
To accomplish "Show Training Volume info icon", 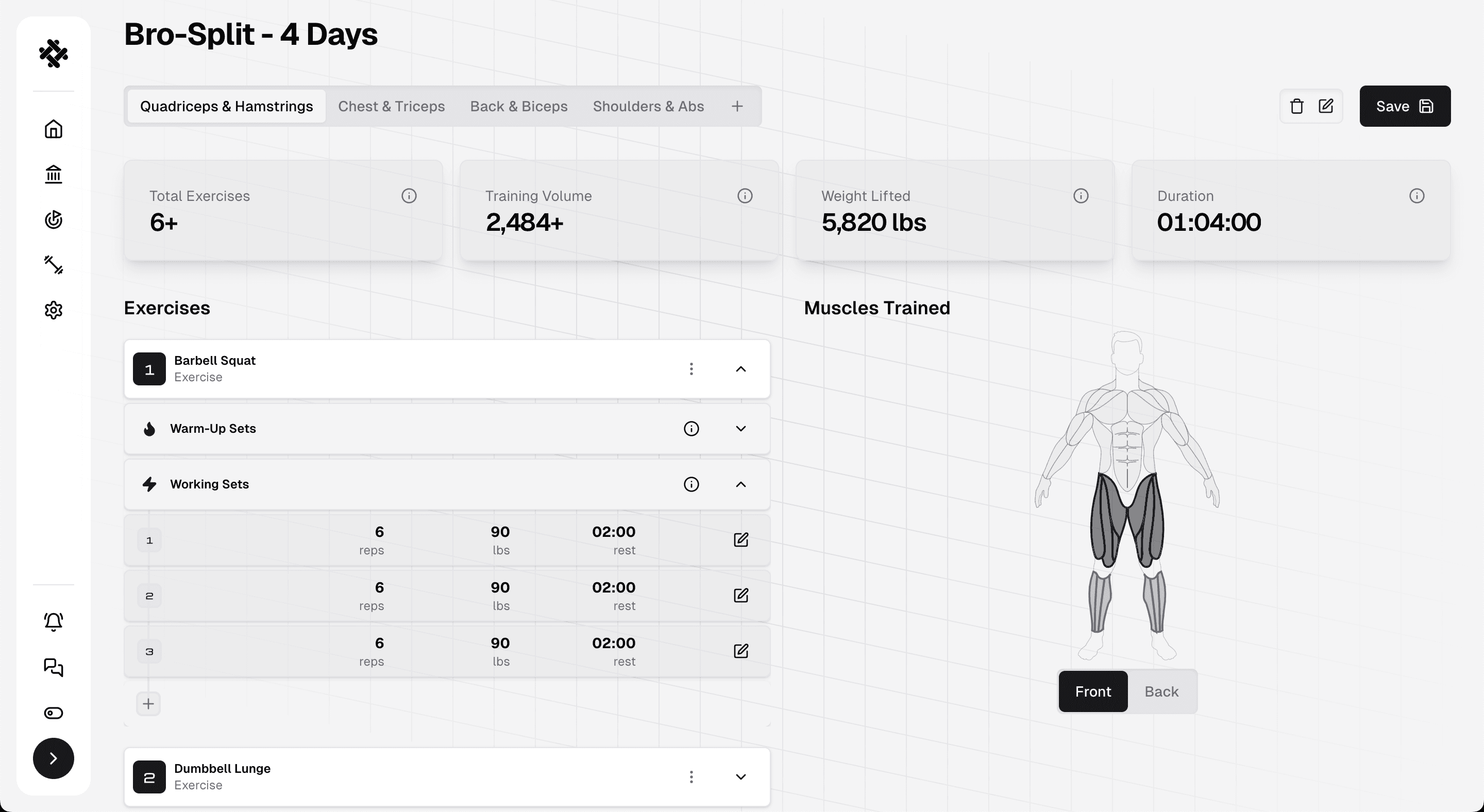I will (x=744, y=196).
